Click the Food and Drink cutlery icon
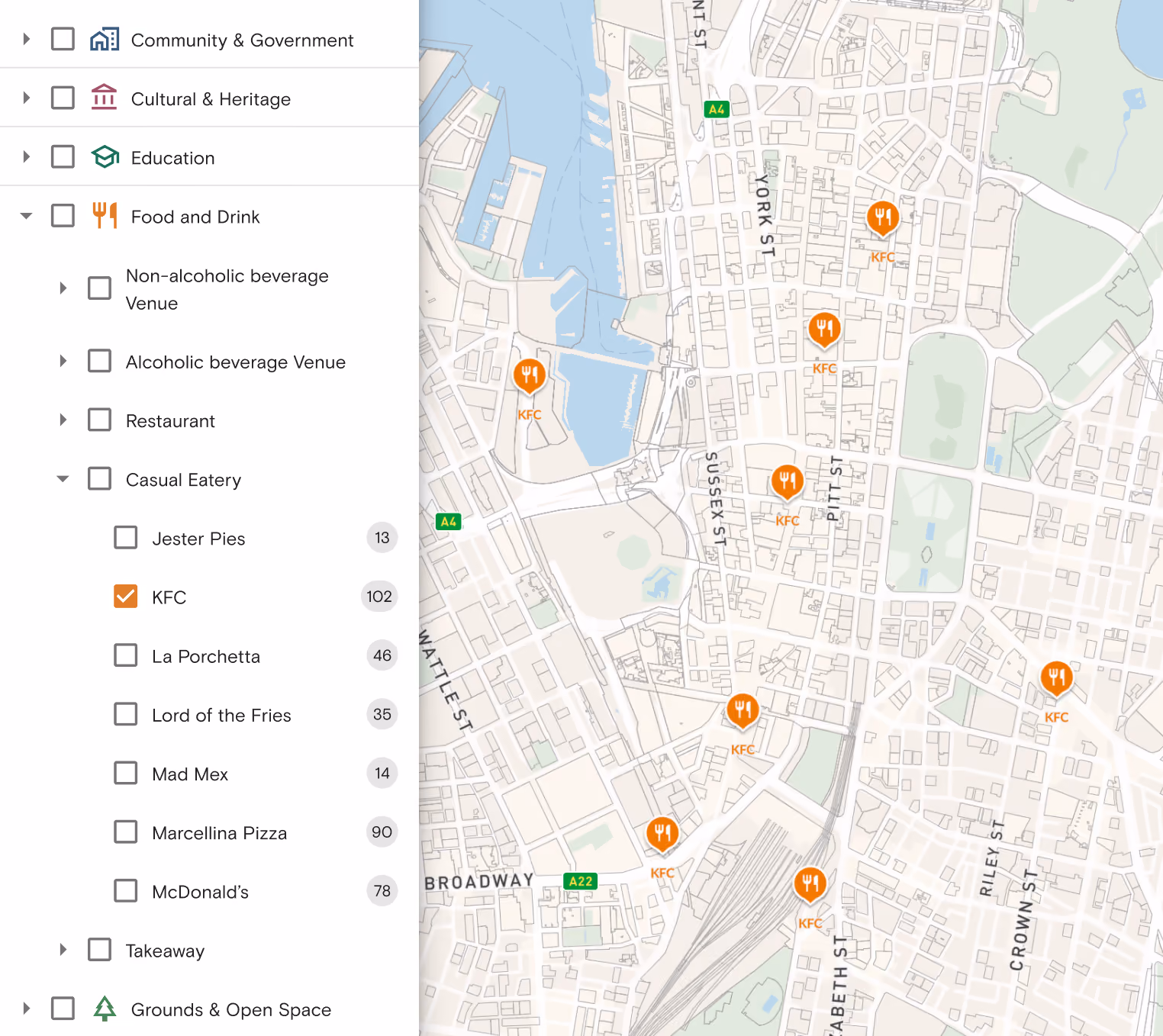Viewport: 1163px width, 1036px height. 105,215
